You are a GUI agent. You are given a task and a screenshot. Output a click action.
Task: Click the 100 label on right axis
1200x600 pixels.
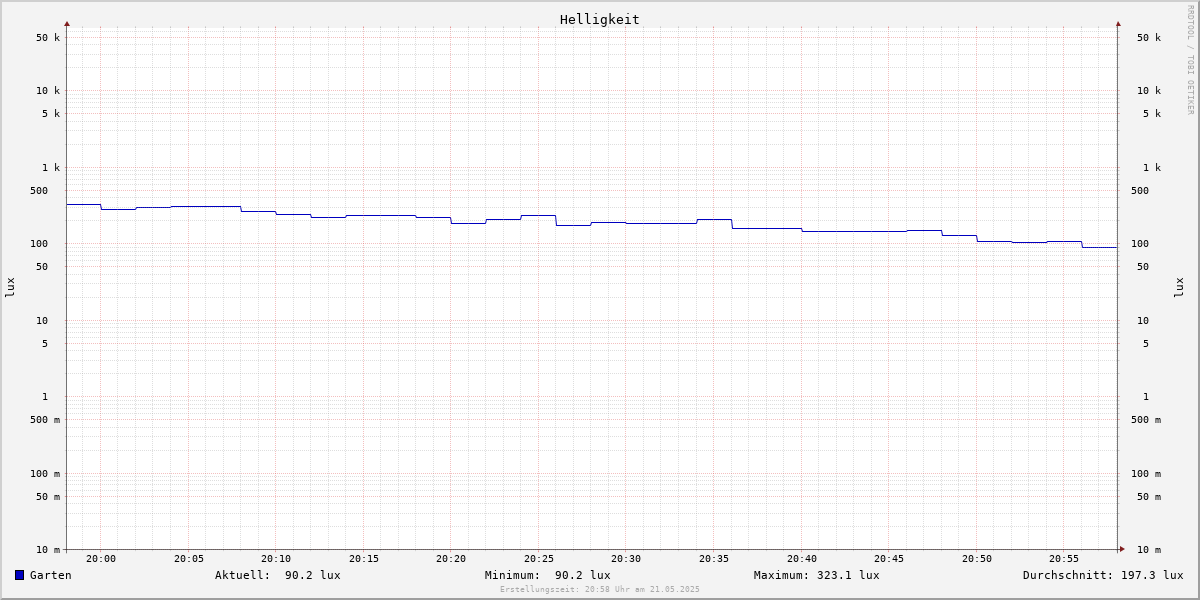(x=1140, y=244)
